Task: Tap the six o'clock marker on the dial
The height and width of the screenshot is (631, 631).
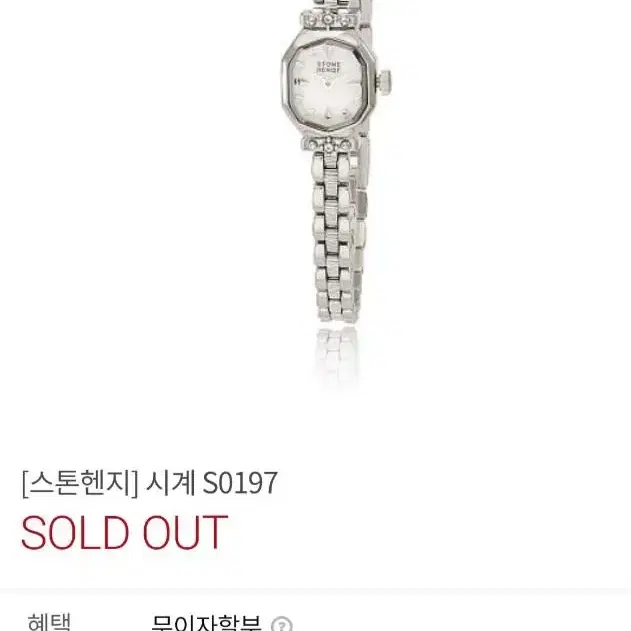Action: tap(328, 115)
